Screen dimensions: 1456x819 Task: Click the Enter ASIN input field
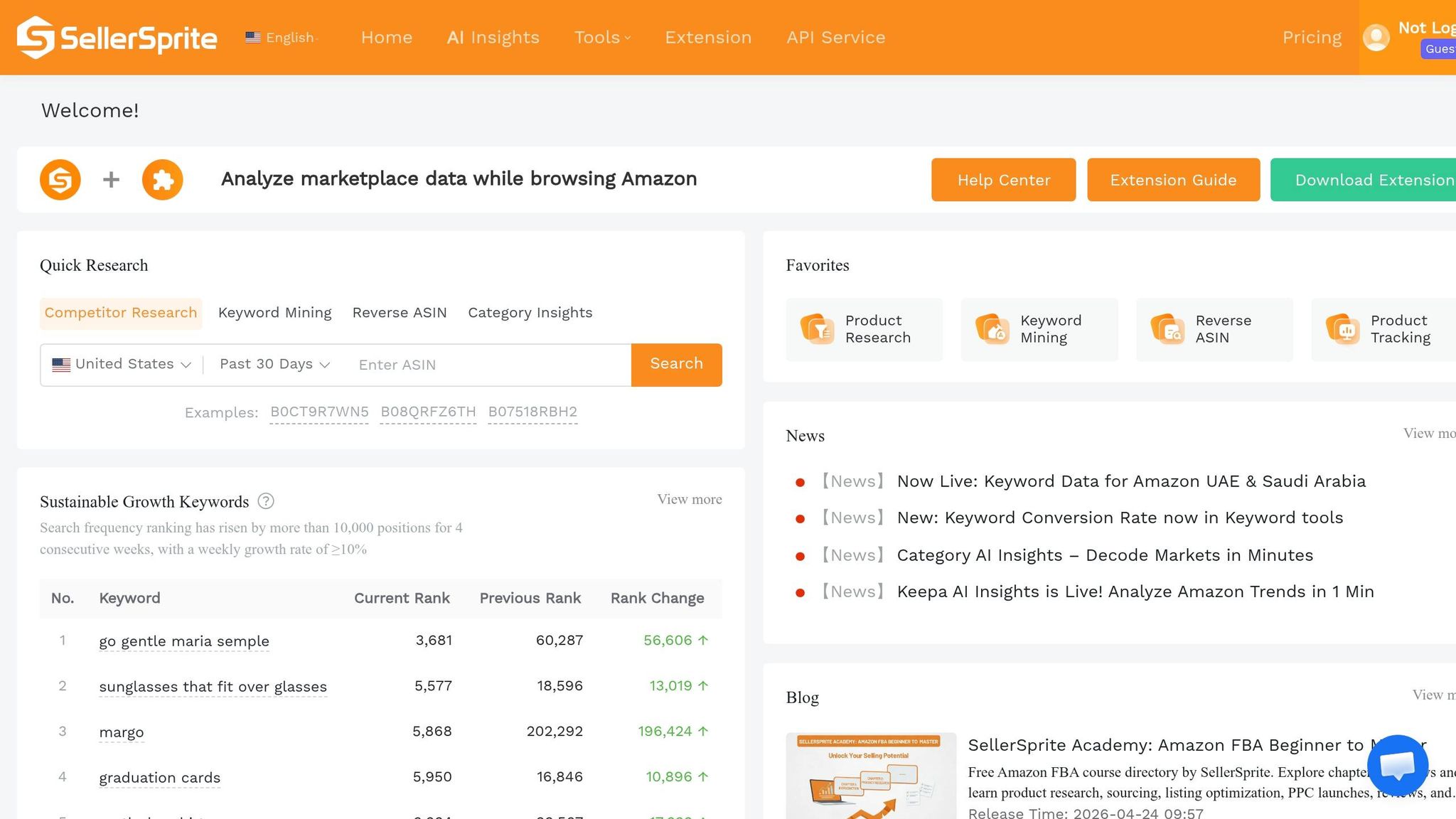click(x=489, y=365)
